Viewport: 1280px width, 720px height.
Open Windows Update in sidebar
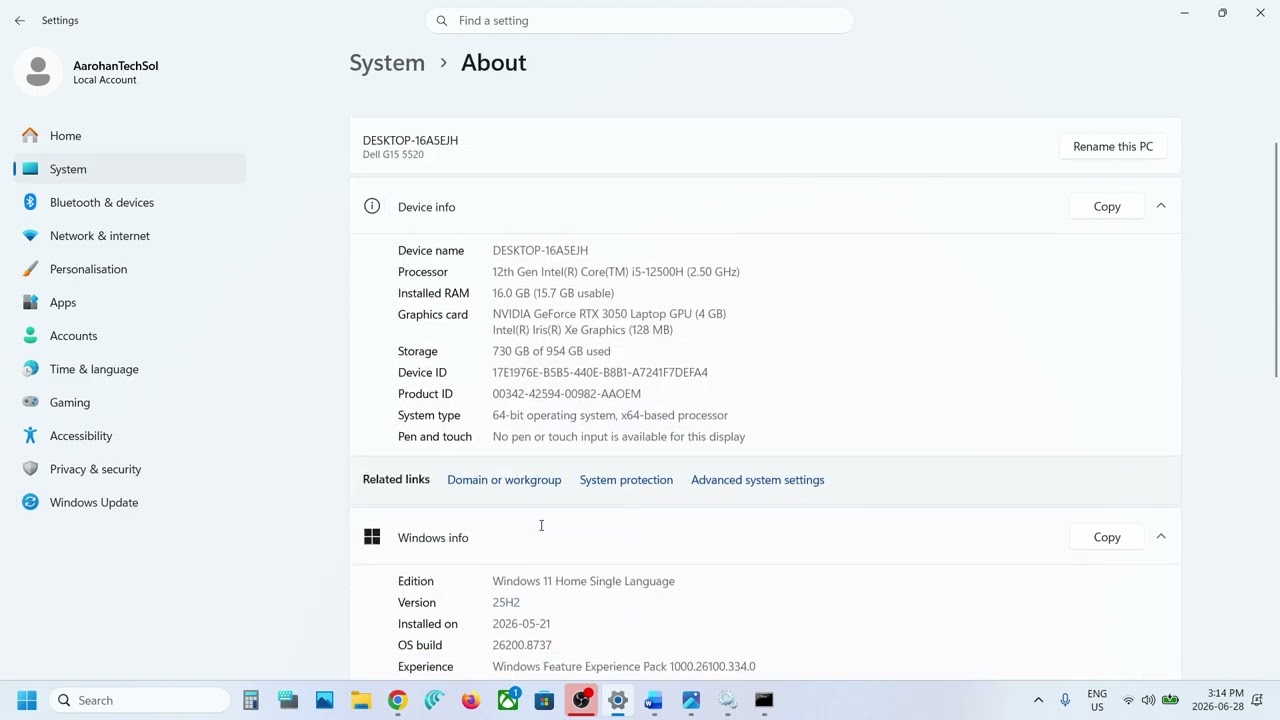click(130, 502)
